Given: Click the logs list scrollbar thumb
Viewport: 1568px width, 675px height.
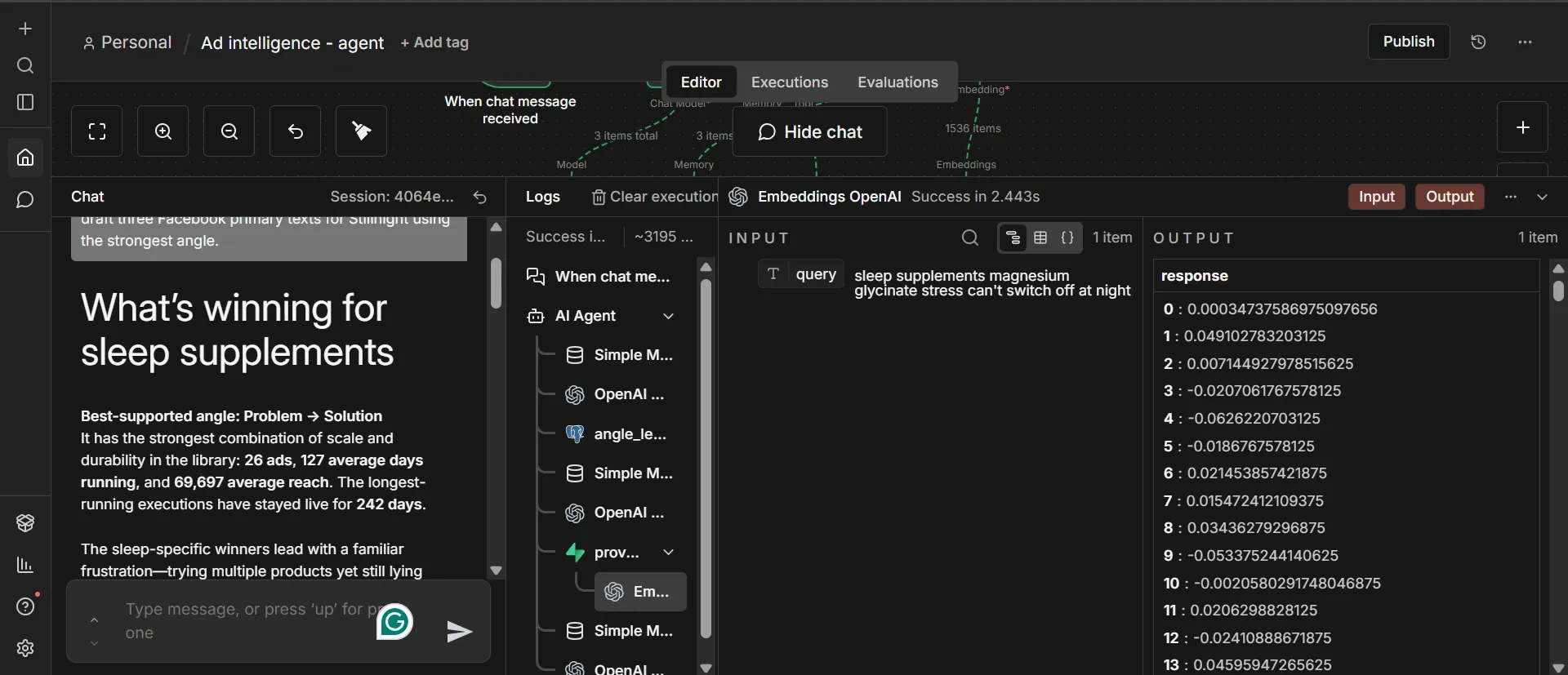Looking at the screenshot, I should [x=706, y=459].
